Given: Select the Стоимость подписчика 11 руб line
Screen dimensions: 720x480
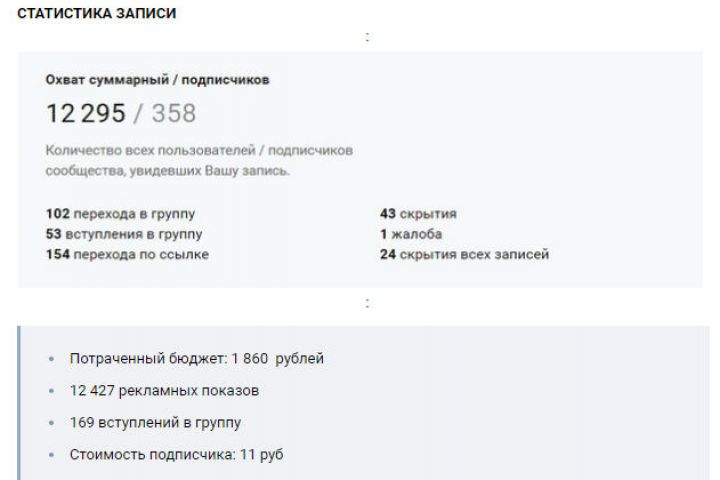Looking at the screenshot, I should coord(176,454).
